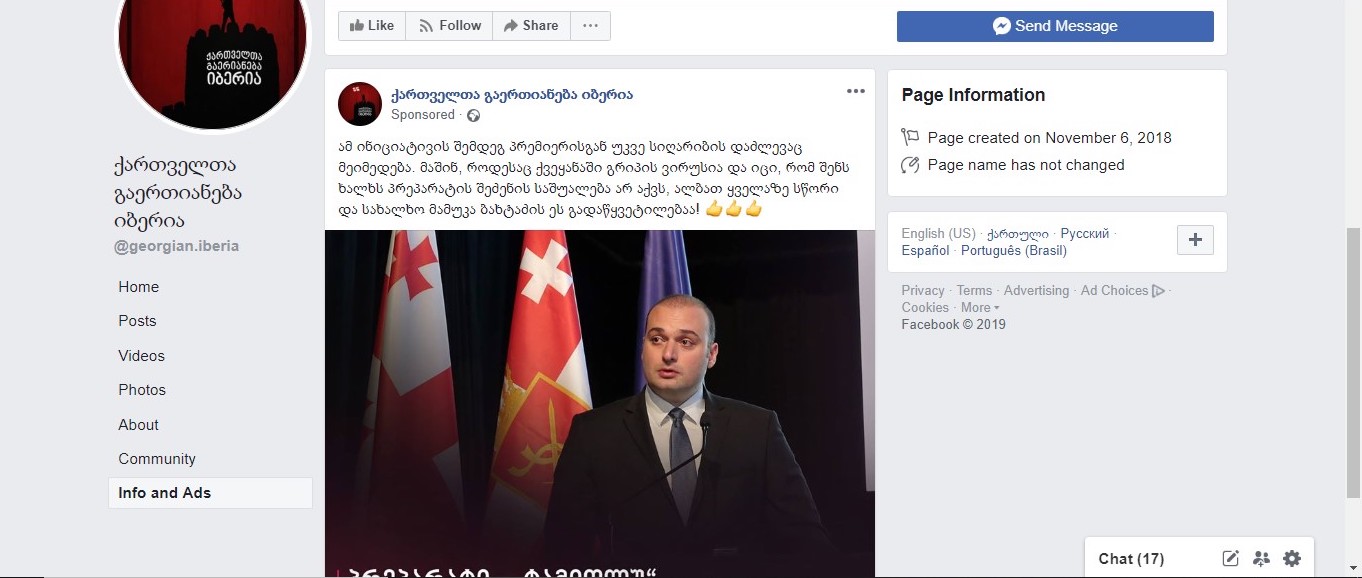This screenshot has width=1362, height=578.
Task: Open the three-dots menu on sponsored post
Action: tap(855, 91)
